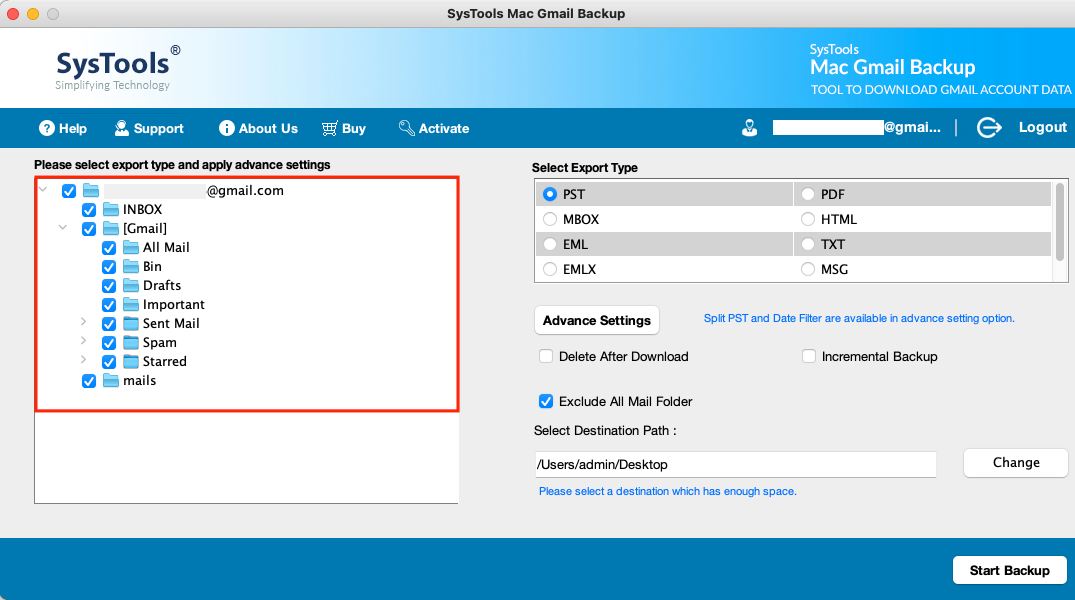Viewport: 1075px width, 600px height.
Task: Expand the Starred folder
Action: click(x=83, y=359)
